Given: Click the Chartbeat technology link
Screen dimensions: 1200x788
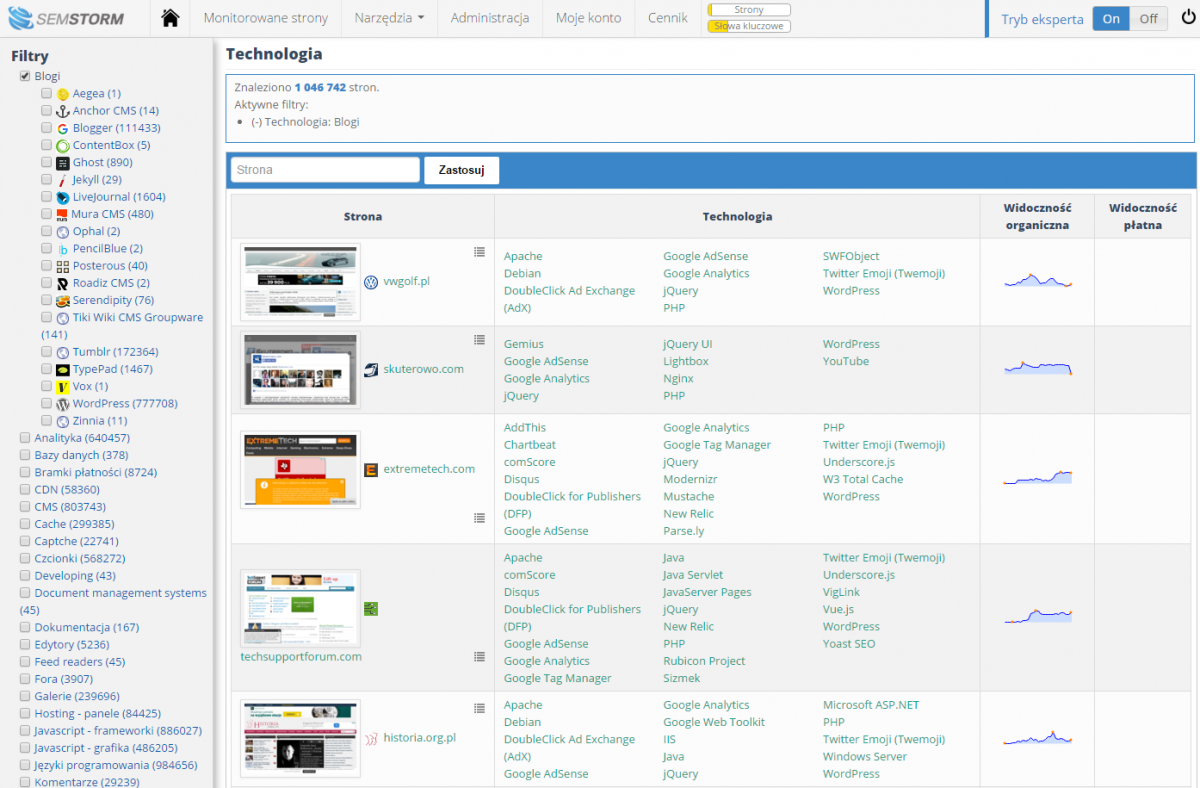Looking at the screenshot, I should tap(530, 445).
